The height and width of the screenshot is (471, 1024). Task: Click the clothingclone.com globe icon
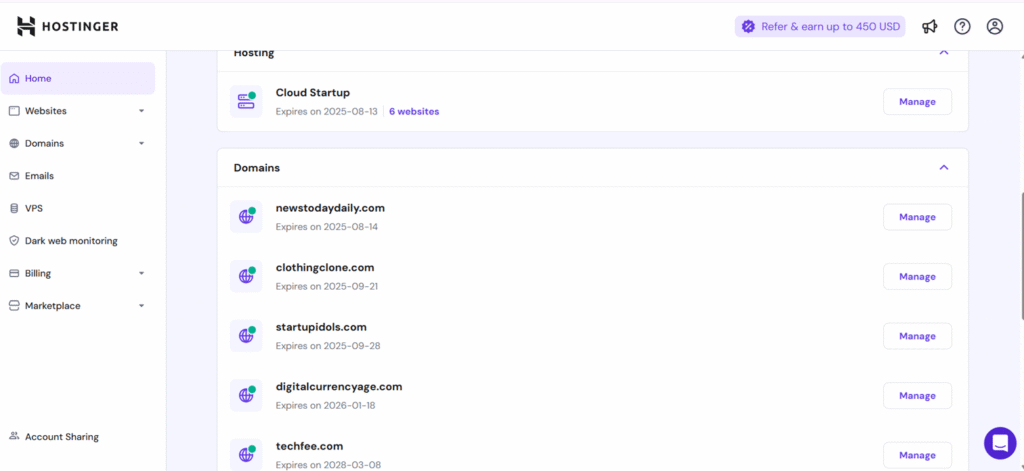246,276
